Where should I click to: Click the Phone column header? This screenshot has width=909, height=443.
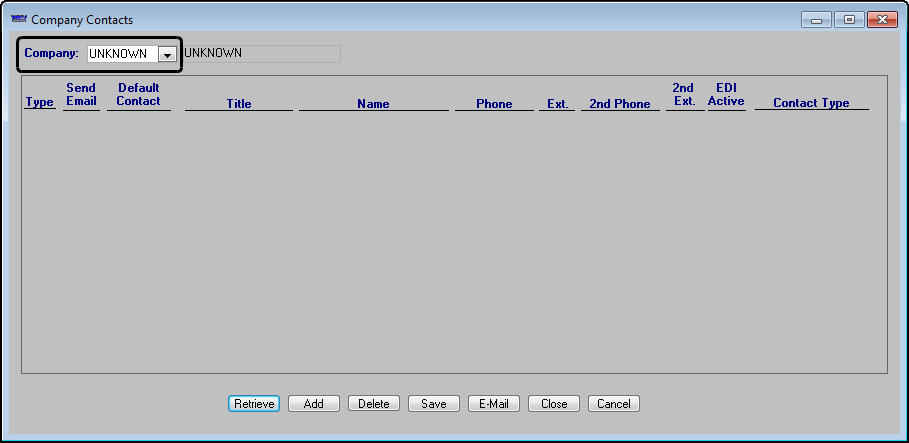pyautogui.click(x=494, y=104)
